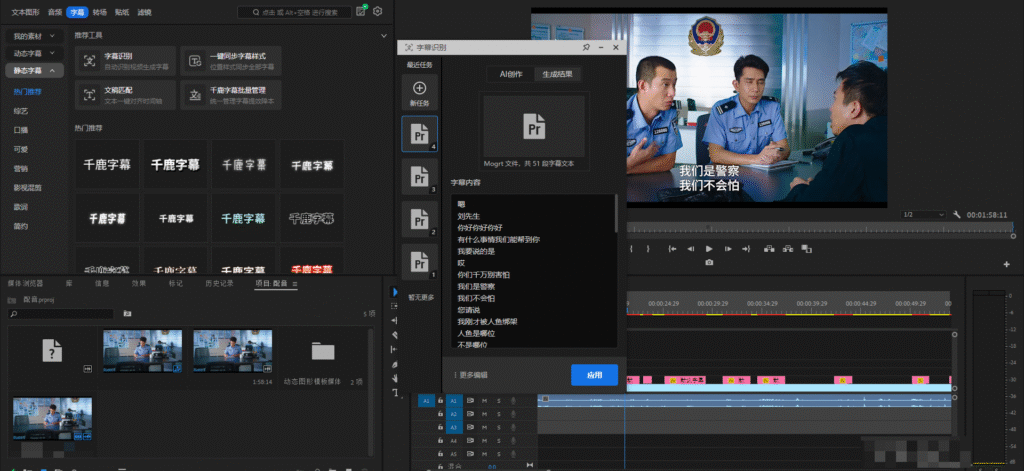Click the 字幕识别 subtitle recognition tool
The height and width of the screenshot is (471, 1024).
[125, 61]
